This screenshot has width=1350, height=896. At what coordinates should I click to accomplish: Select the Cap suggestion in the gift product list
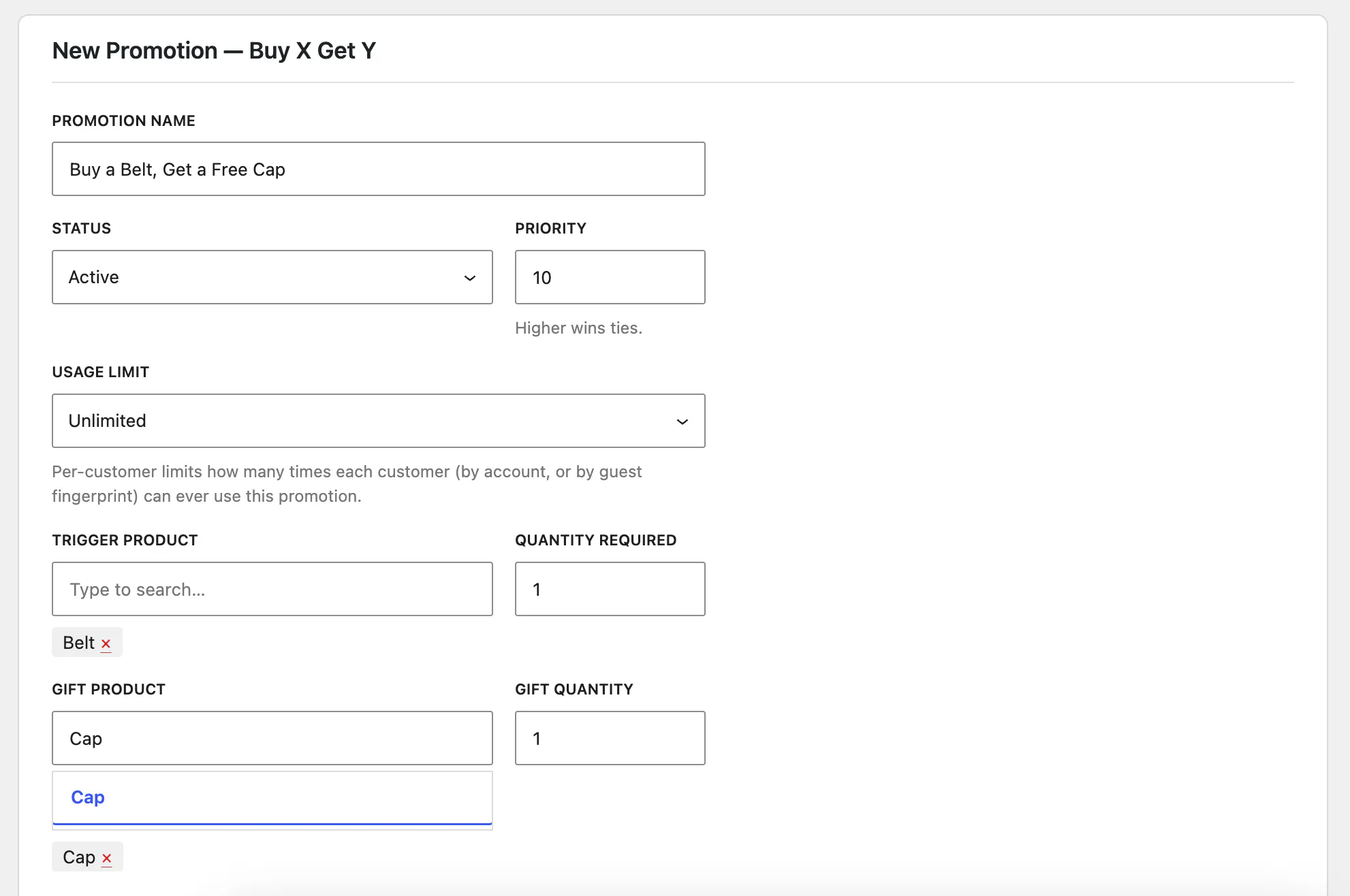[272, 797]
